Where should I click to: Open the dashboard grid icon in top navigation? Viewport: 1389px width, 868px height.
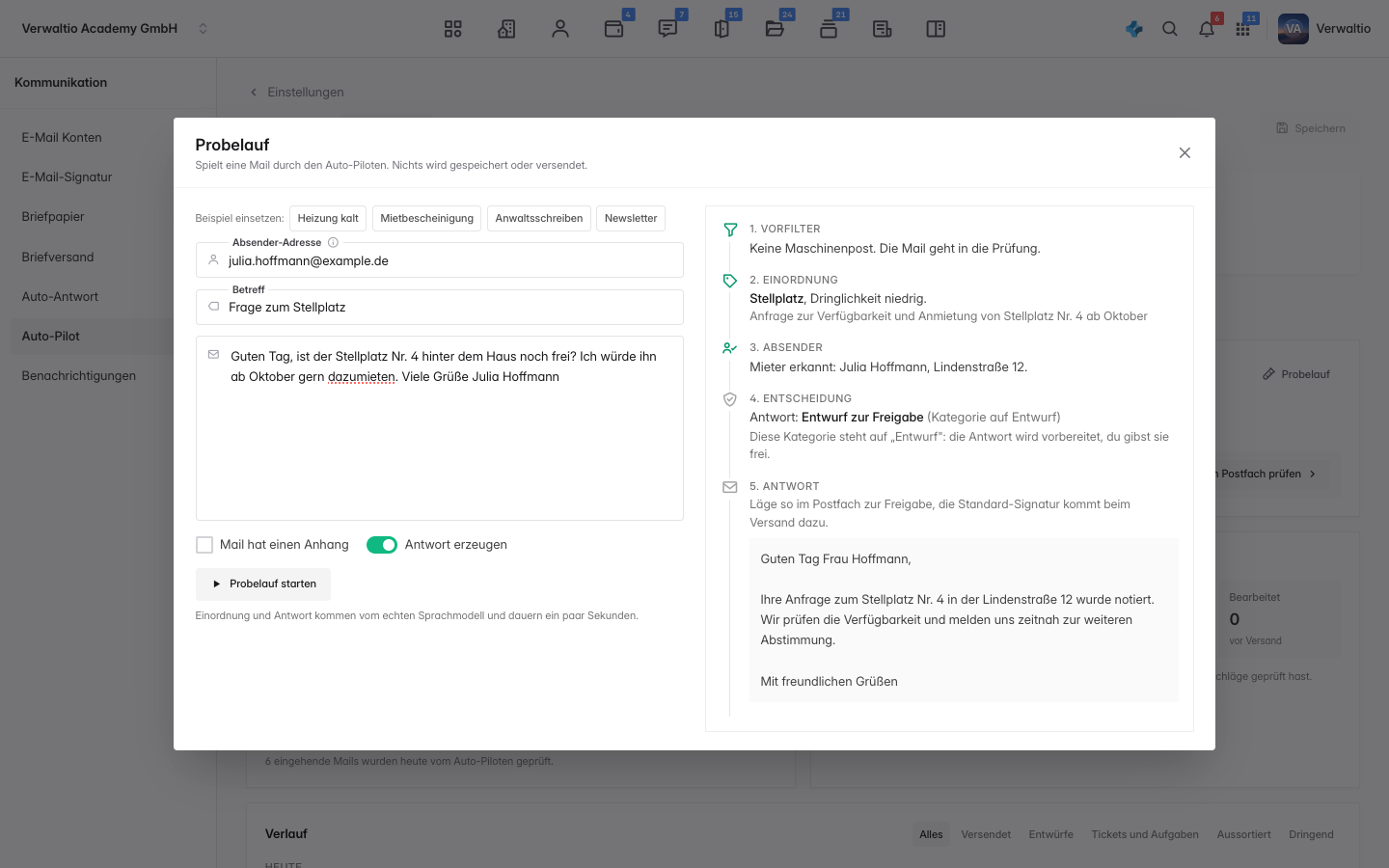coord(453,29)
